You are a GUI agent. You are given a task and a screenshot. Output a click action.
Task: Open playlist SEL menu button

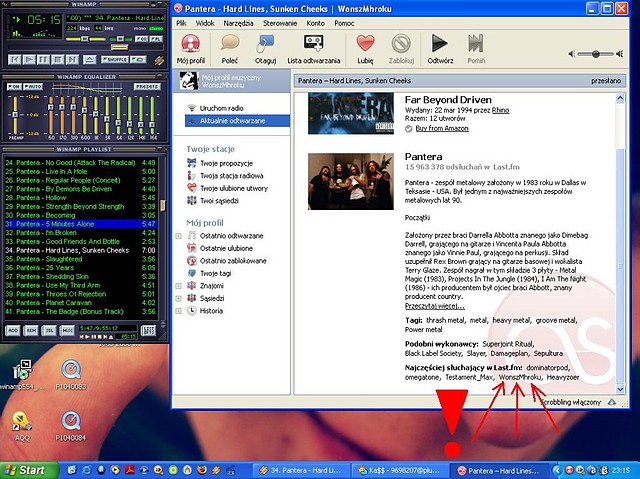click(49, 330)
